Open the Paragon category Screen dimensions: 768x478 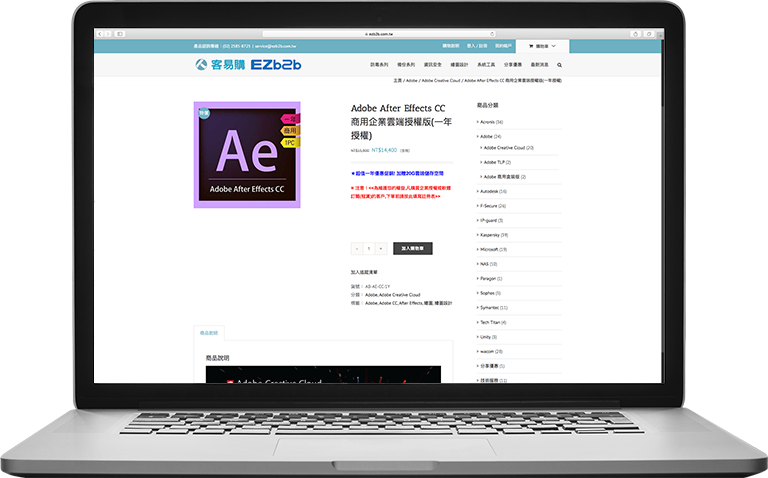pos(489,279)
